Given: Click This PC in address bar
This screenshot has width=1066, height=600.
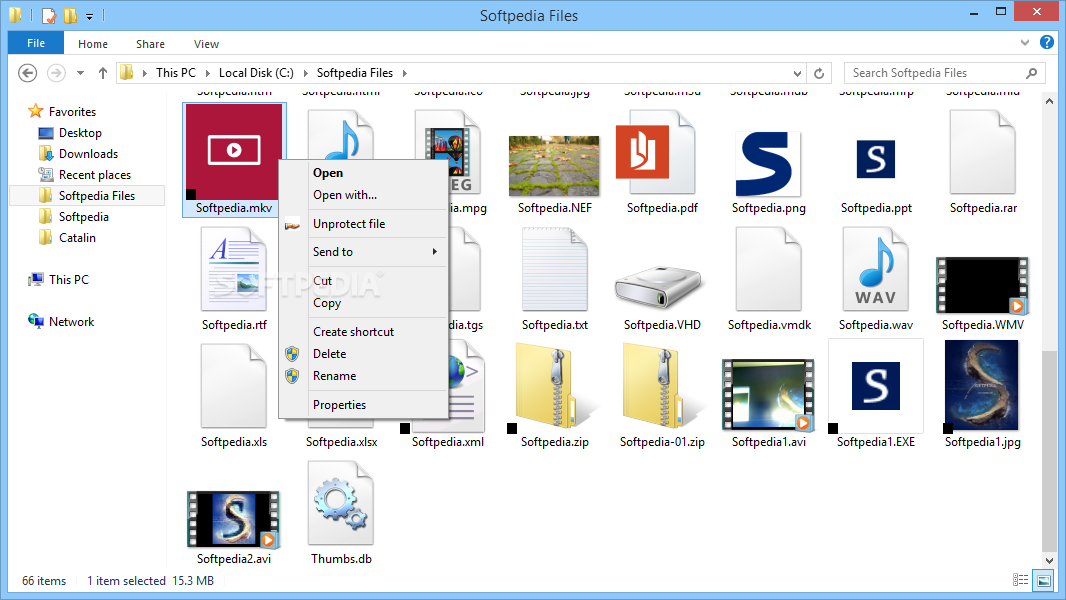Looking at the screenshot, I should point(175,73).
